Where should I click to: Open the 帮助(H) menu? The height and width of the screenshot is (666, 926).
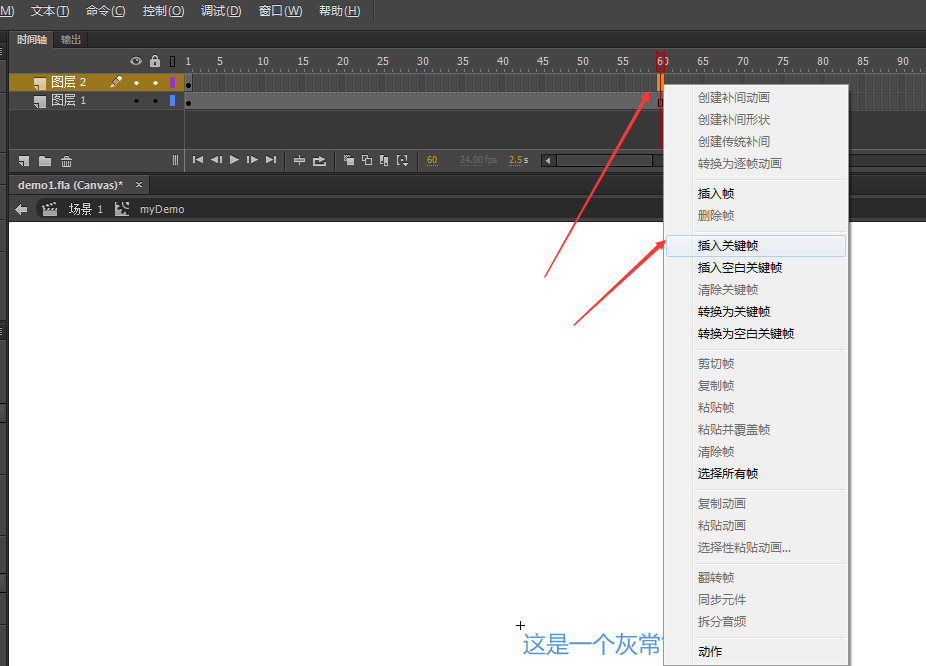[x=340, y=11]
